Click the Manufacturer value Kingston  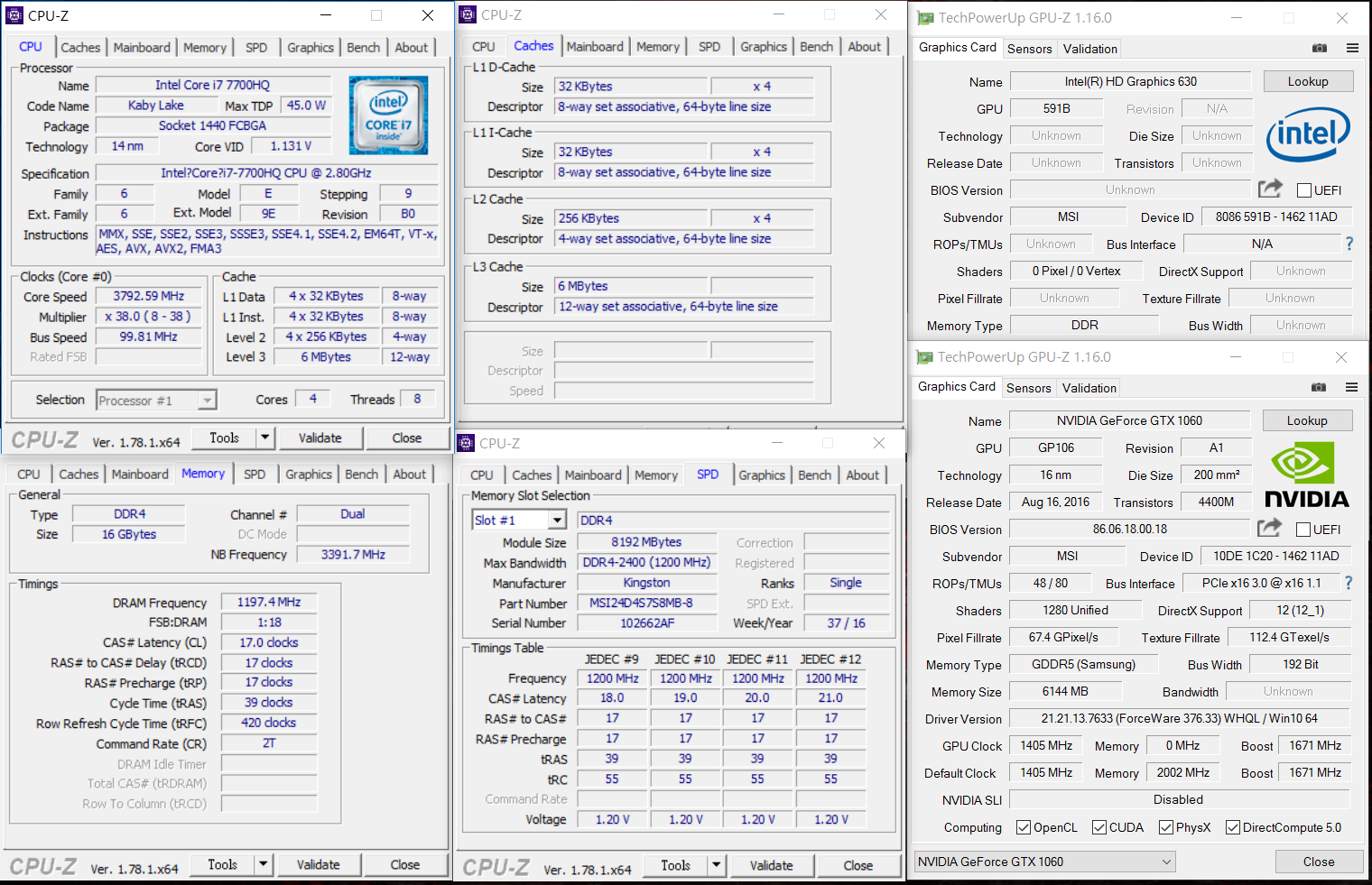647,583
